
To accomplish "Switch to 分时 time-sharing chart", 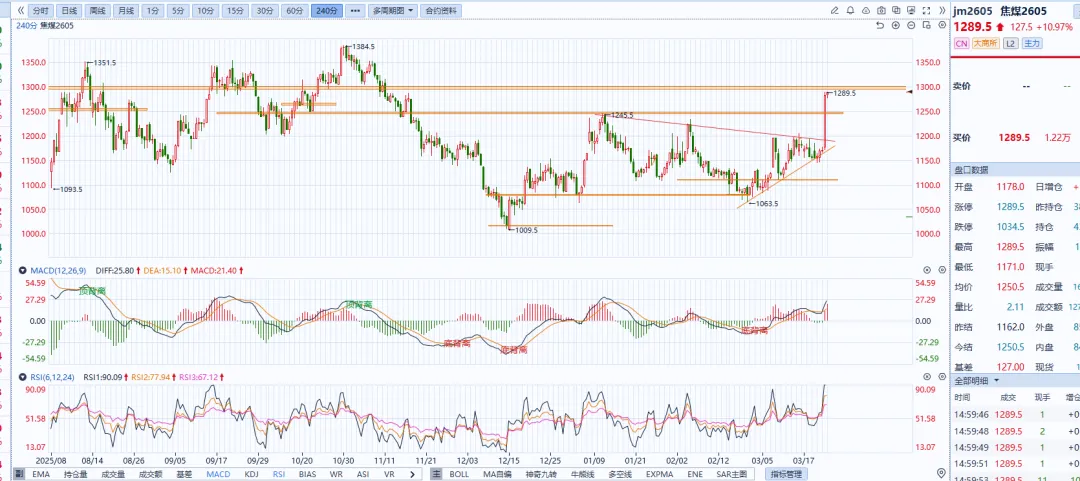I will (x=41, y=10).
